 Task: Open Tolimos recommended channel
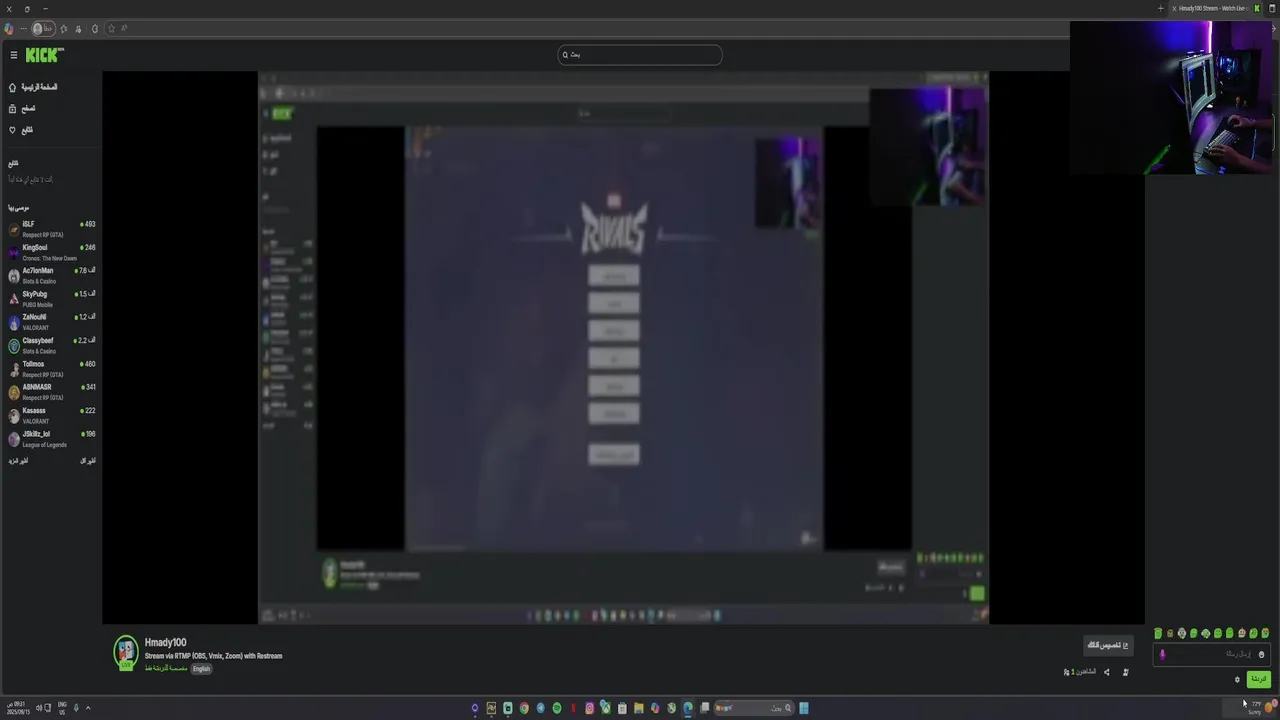(52, 369)
